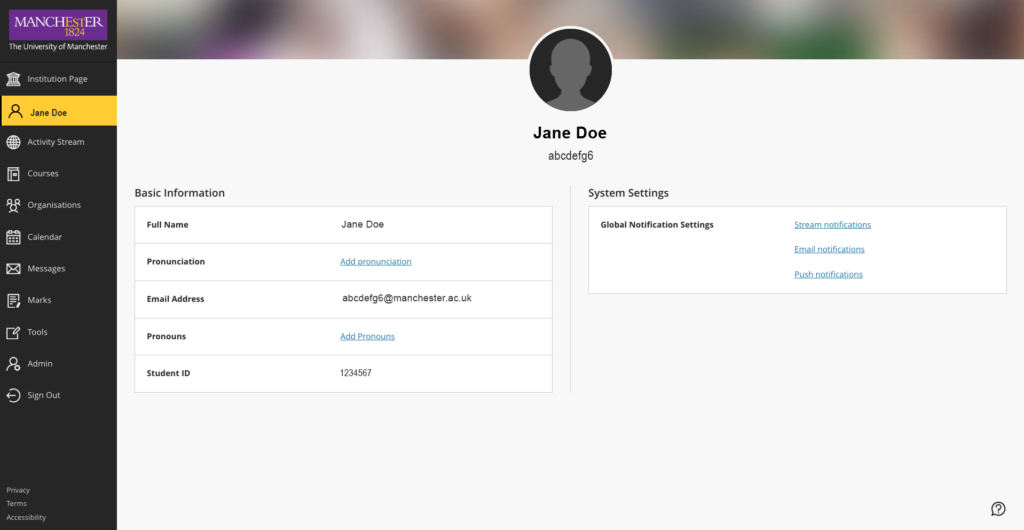Click the Privacy footer link
The image size is (1024, 530).
(18, 490)
